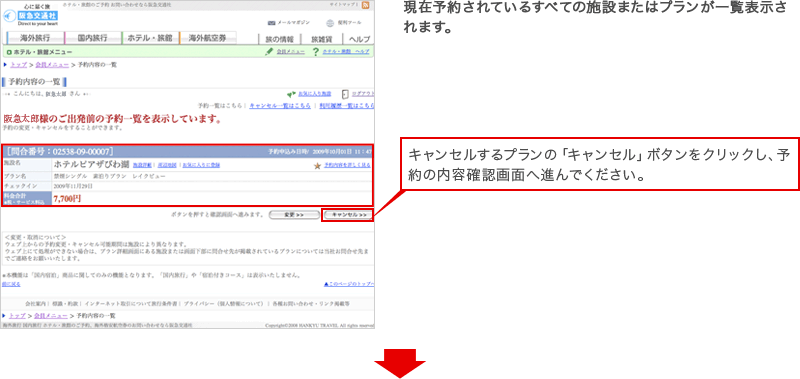The width and height of the screenshot is (800, 379).
Task: Open the 標識・約款 footer link
Action: tap(64, 304)
